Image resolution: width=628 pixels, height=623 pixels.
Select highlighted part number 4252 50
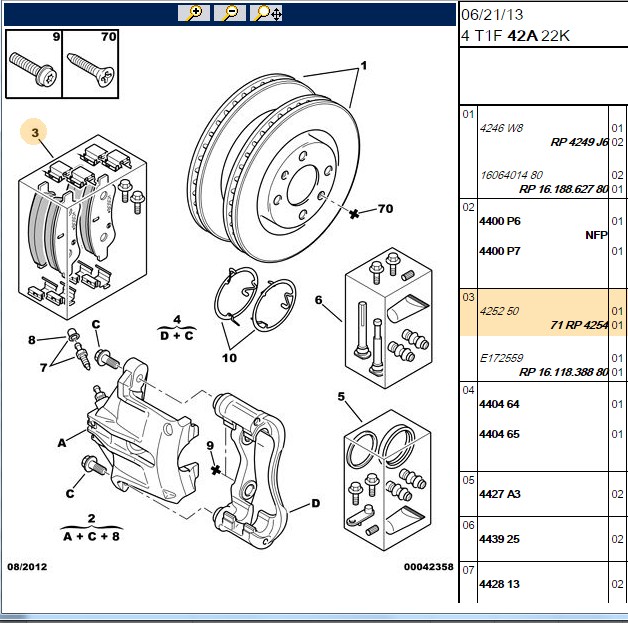click(499, 311)
